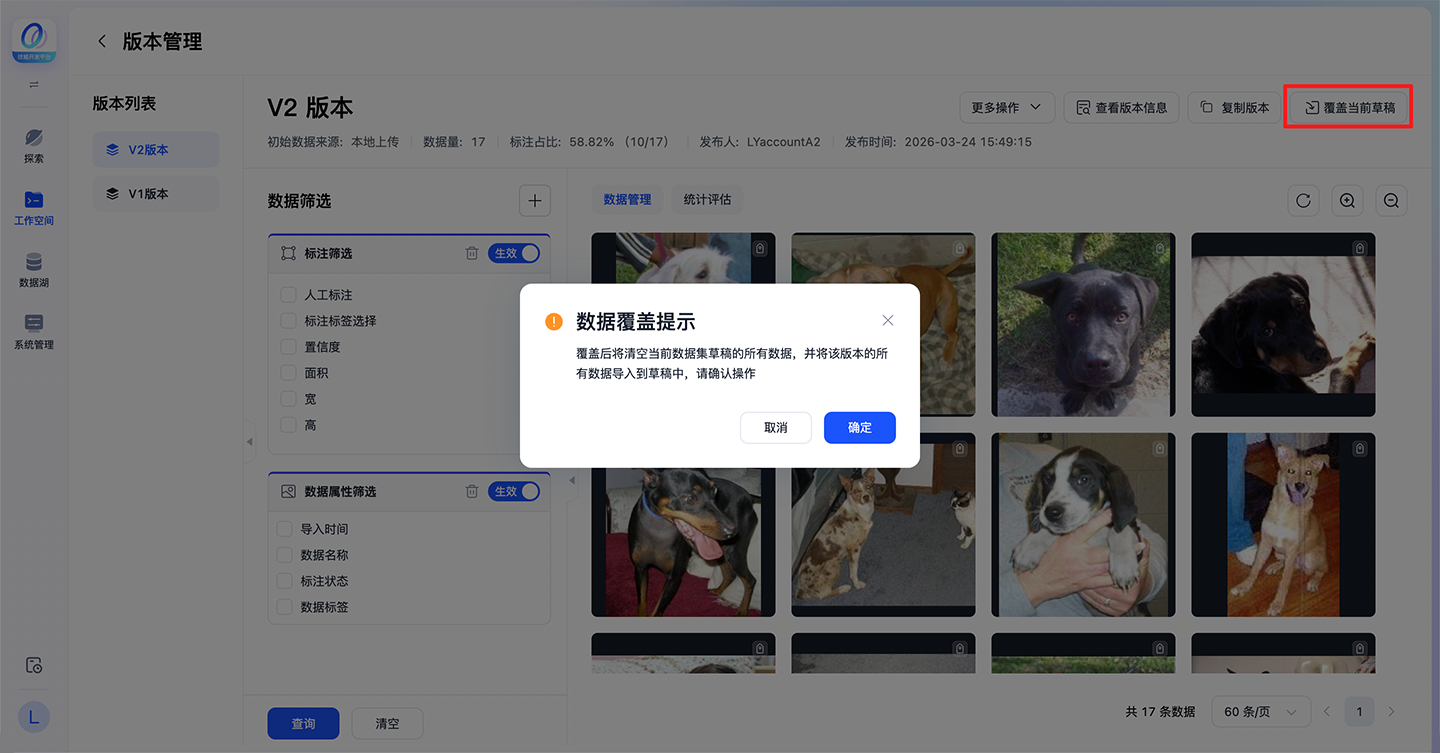Open the task history icon above the avatar
Screen dimensions: 1440x753
click(x=34, y=666)
